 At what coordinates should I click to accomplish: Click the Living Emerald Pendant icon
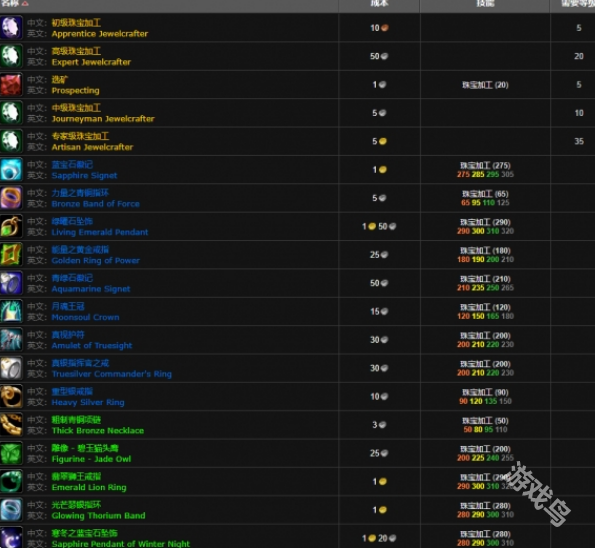coord(11,226)
